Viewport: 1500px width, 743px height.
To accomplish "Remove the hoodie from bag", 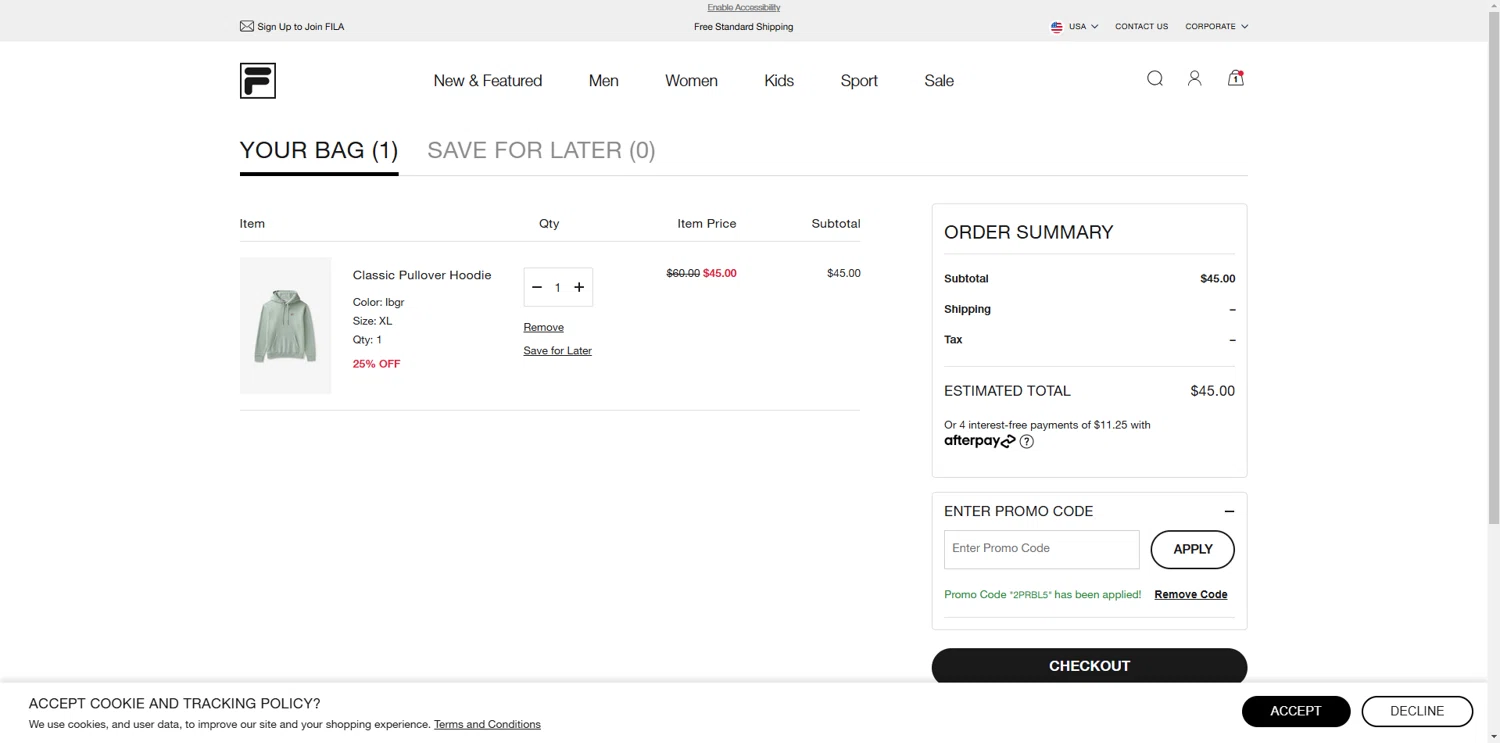I will click(544, 327).
